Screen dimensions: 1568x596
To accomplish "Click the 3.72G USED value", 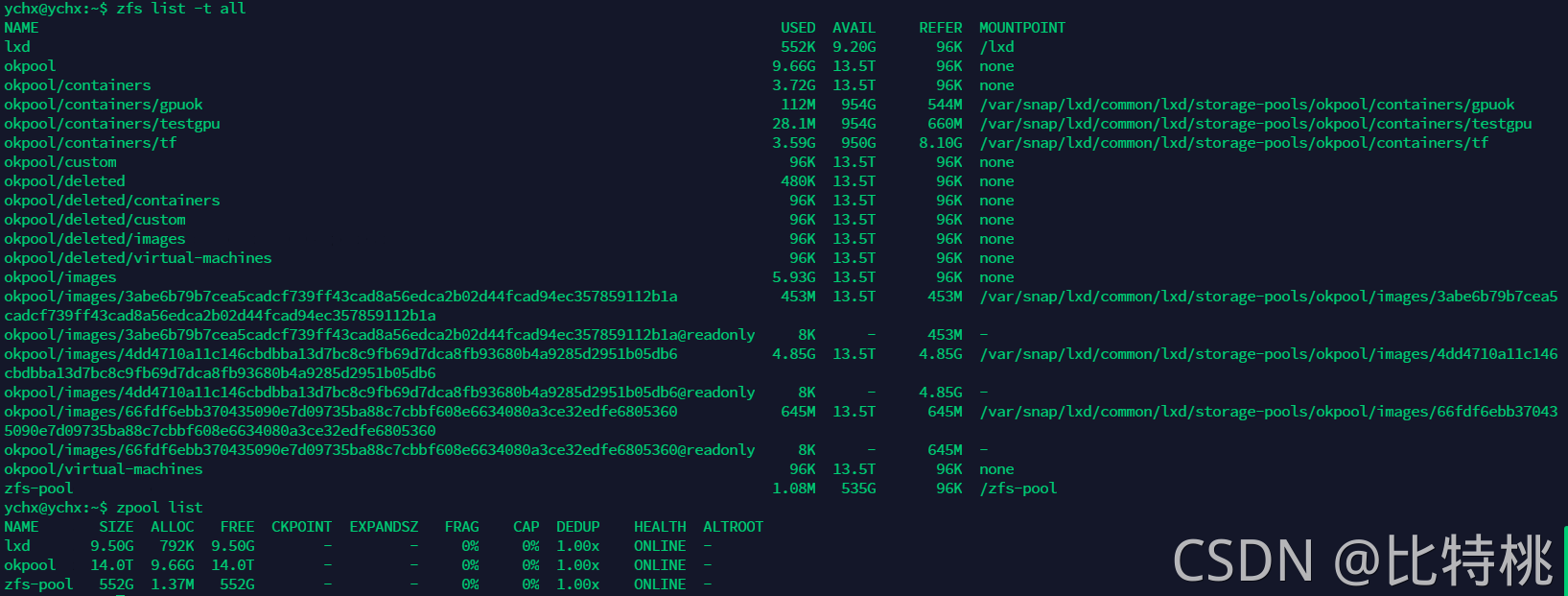I will 794,85.
